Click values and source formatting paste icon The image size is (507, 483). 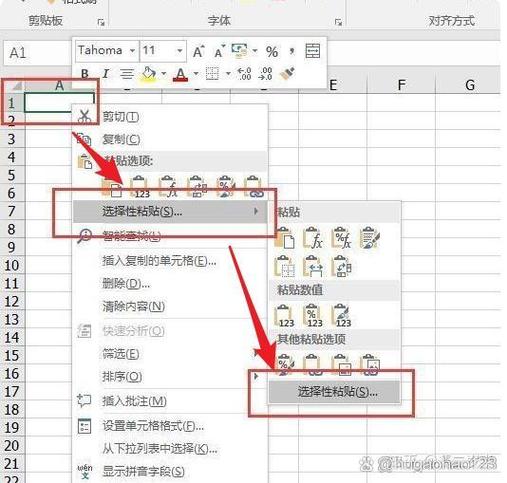tap(341, 315)
